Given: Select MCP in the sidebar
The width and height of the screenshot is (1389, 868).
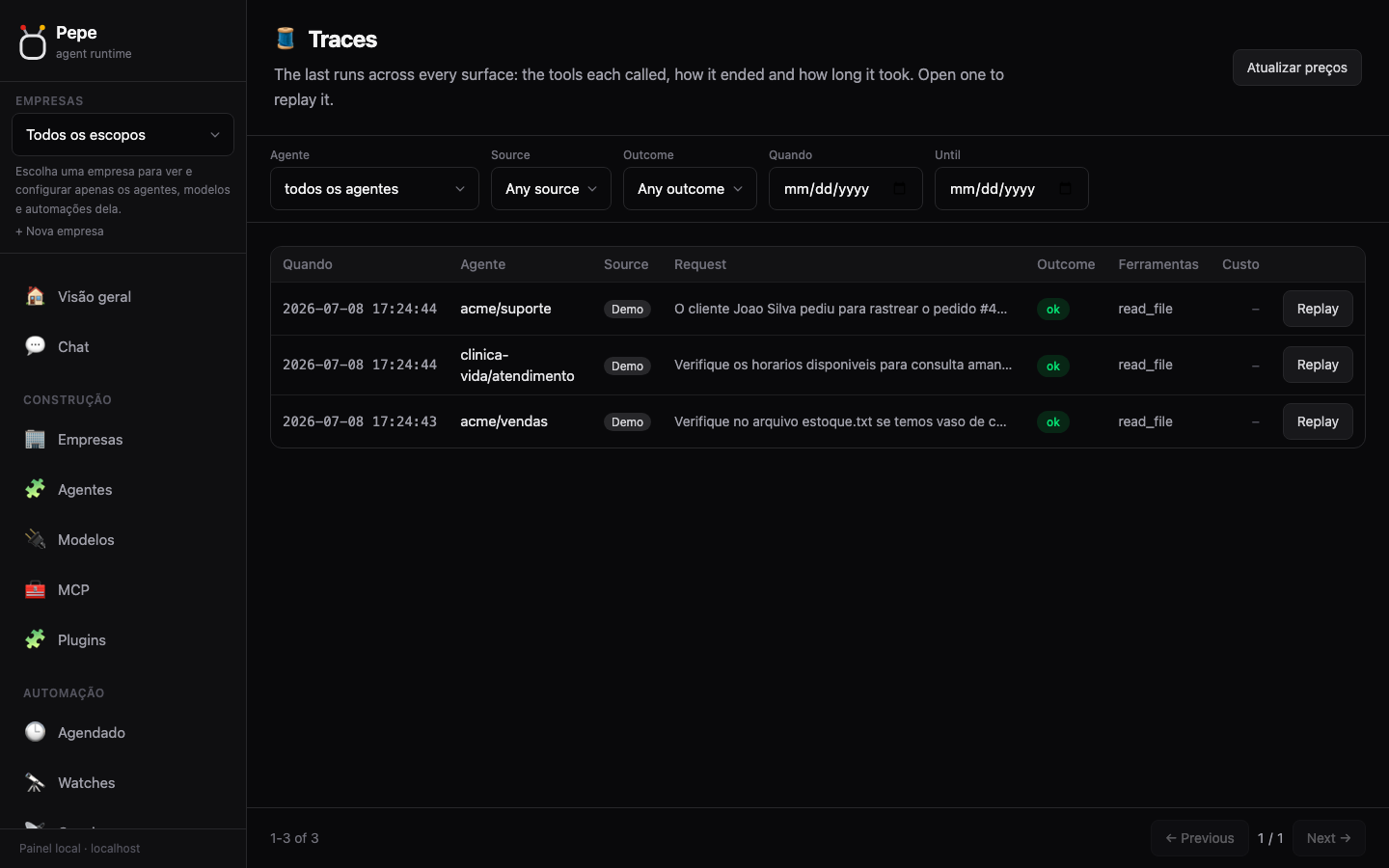Looking at the screenshot, I should 123,589.
